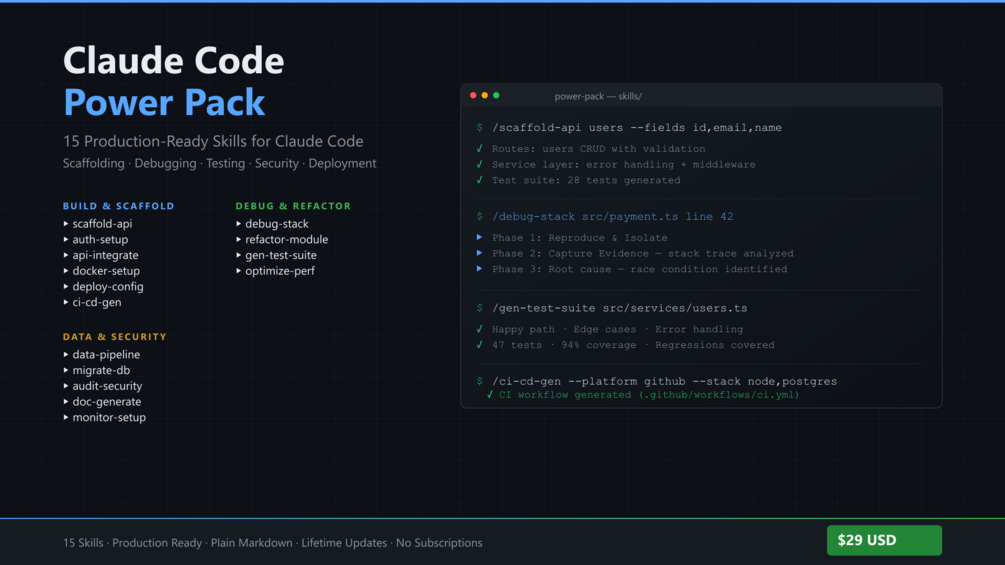Select the data-pipeline skill item
The width and height of the screenshot is (1005, 565).
pos(106,354)
